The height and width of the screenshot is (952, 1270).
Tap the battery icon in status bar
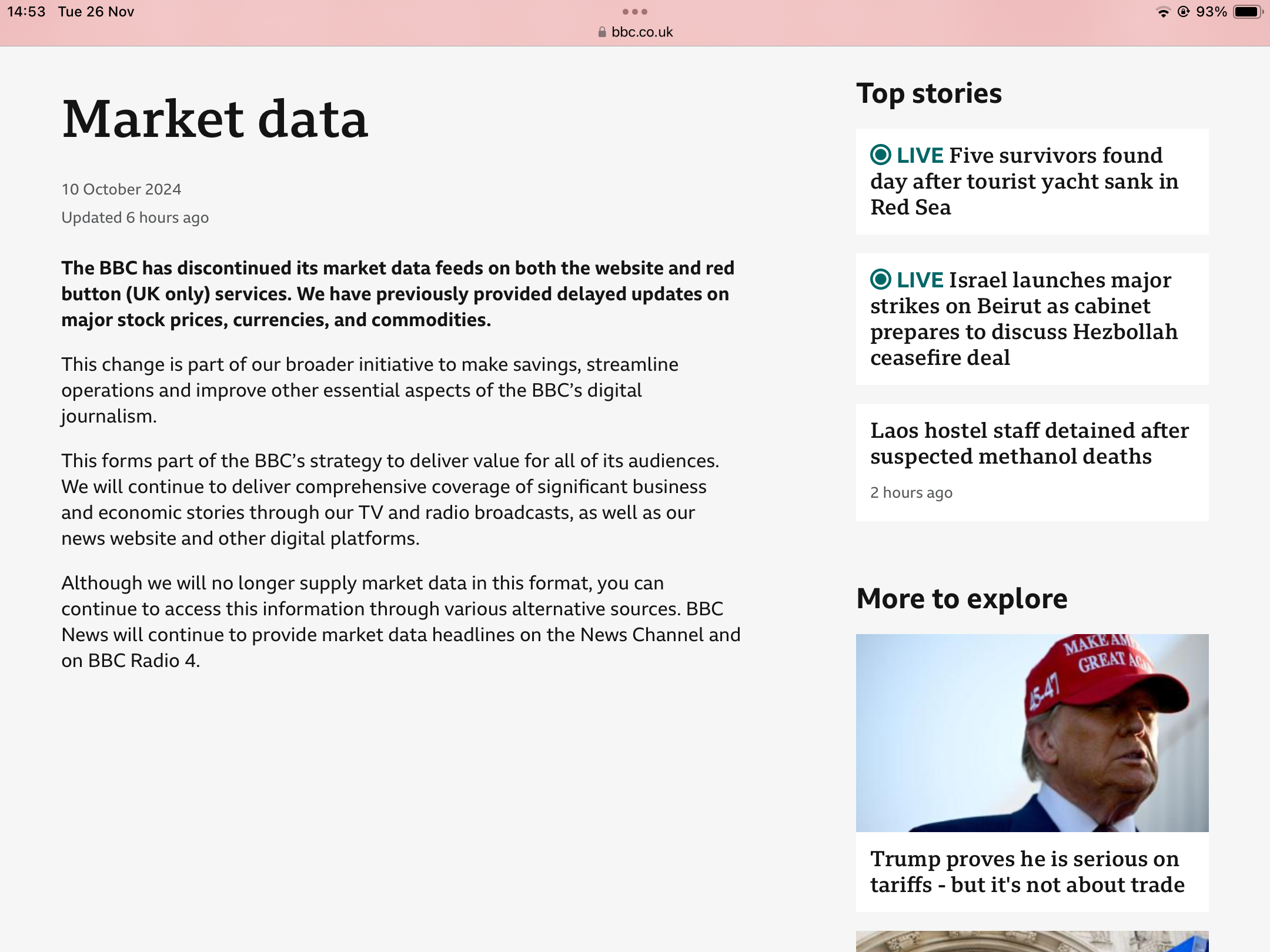pyautogui.click(x=1248, y=12)
